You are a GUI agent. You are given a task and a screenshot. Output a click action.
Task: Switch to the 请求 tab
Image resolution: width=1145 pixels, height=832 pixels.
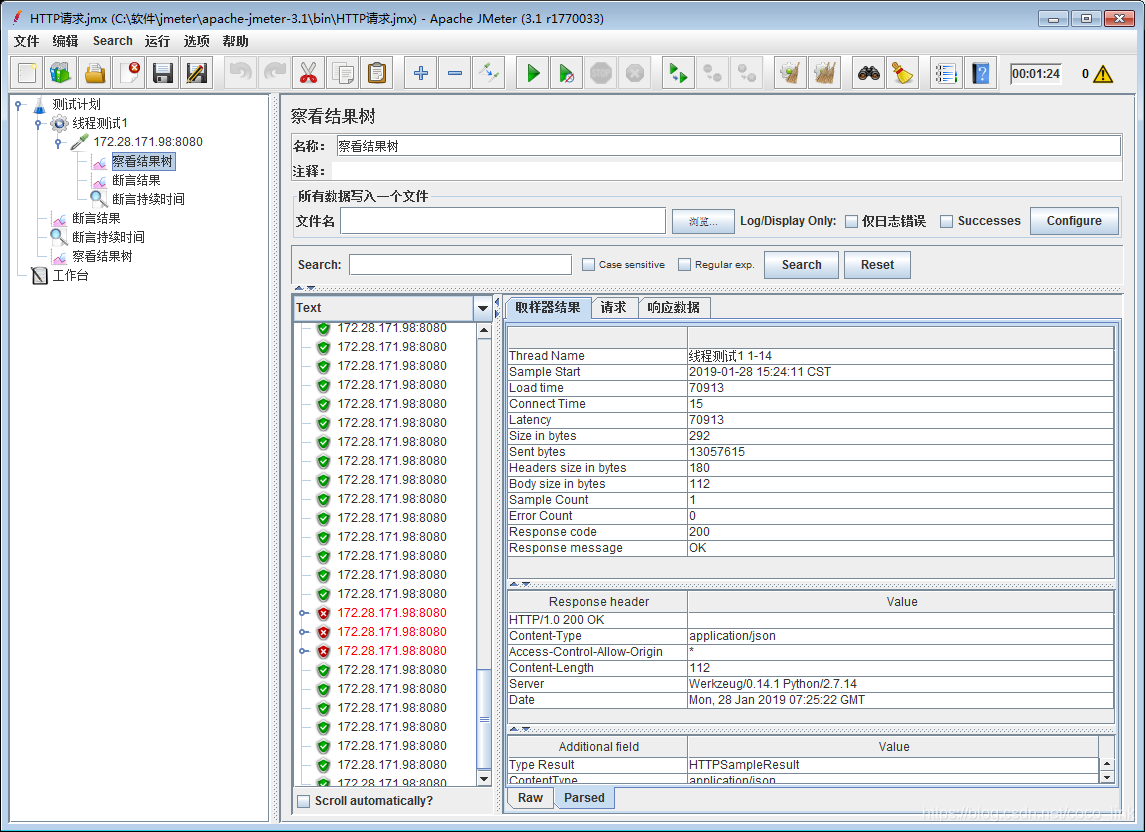tap(613, 308)
